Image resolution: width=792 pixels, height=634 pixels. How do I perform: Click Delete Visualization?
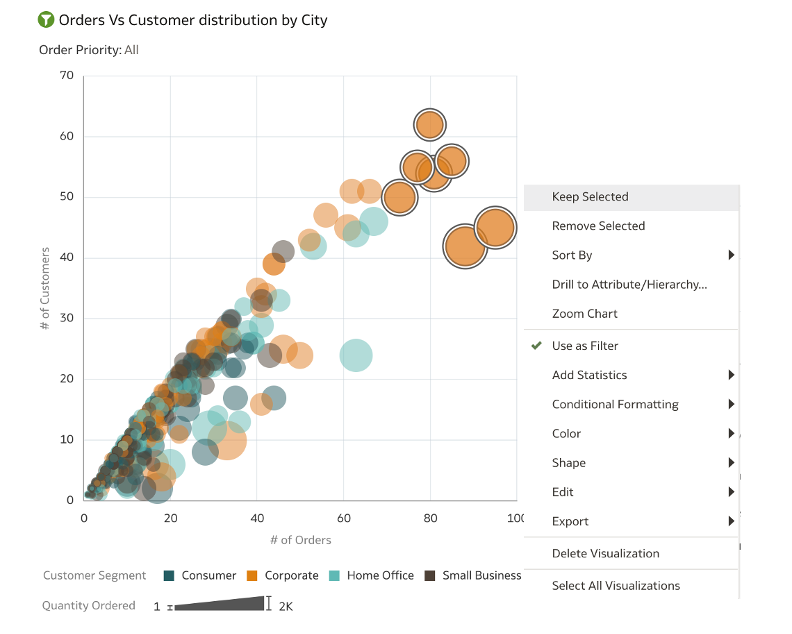click(605, 553)
